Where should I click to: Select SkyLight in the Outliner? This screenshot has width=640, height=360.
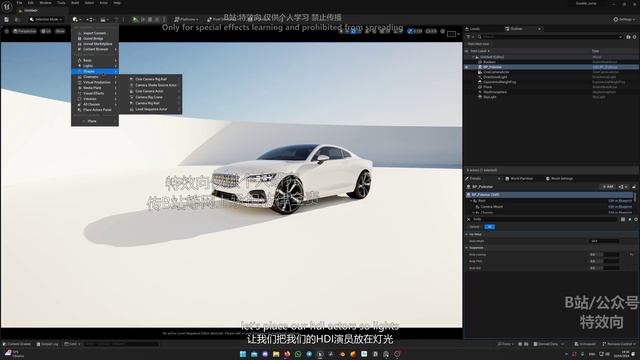[490, 97]
